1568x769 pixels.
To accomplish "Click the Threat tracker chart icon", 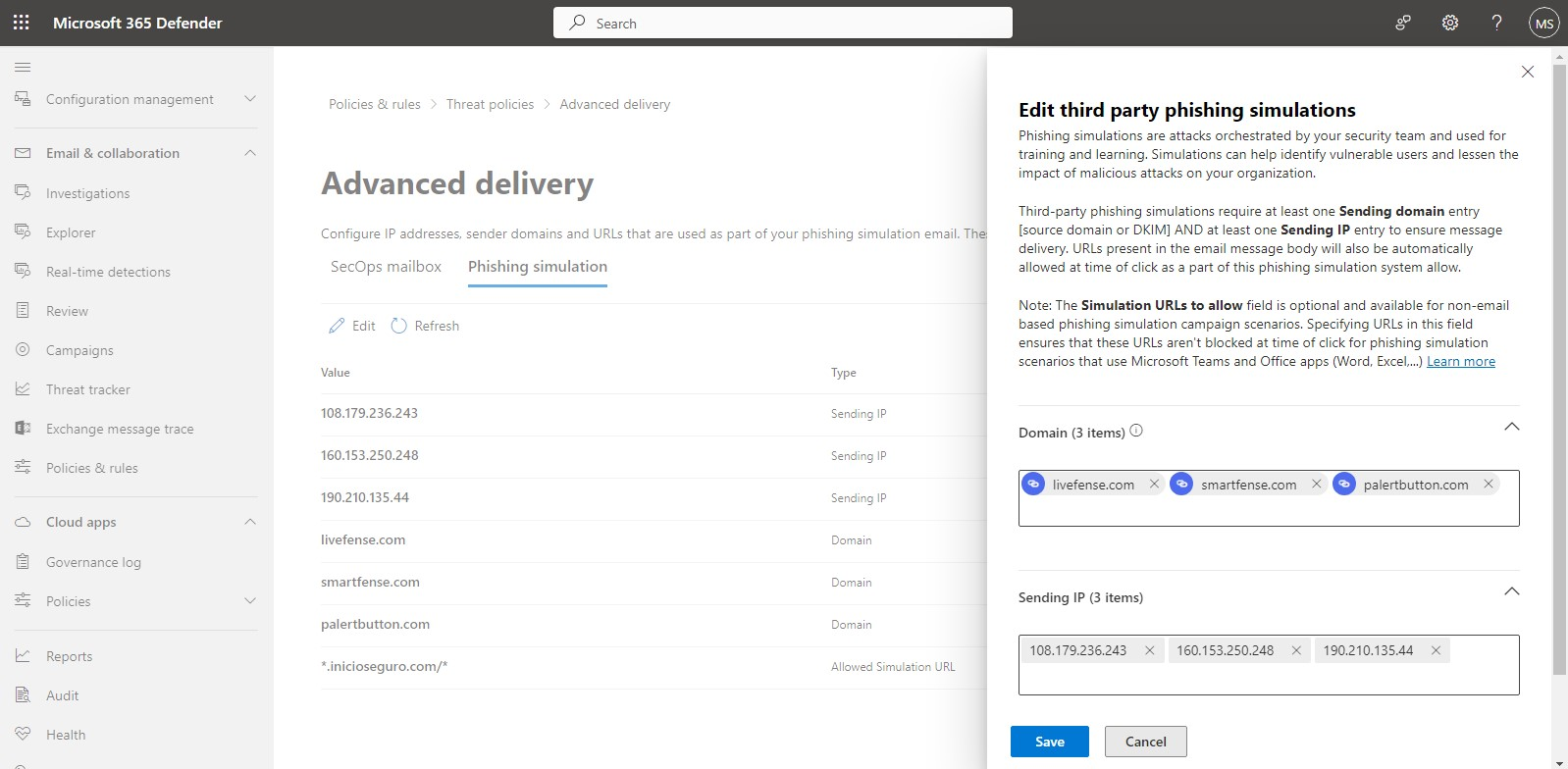I will [x=23, y=389].
